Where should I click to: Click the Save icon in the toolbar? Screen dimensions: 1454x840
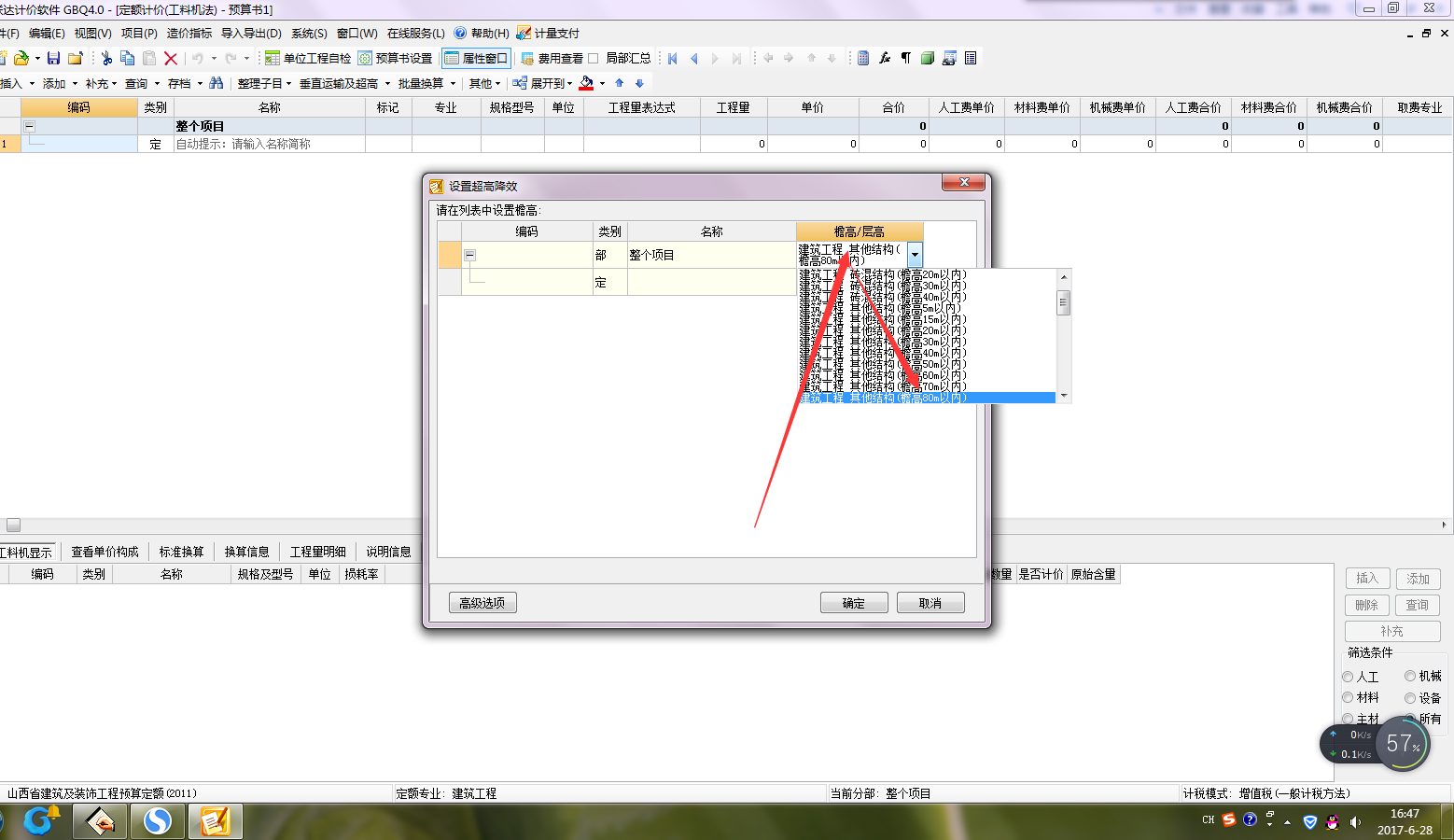pos(53,58)
